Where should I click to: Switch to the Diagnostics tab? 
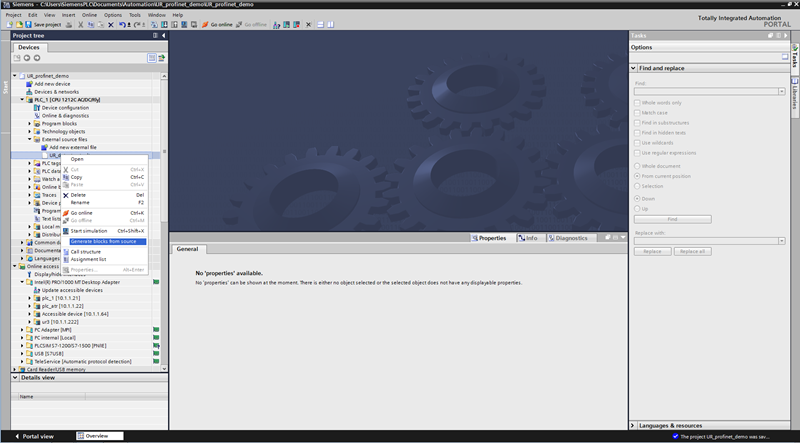tap(570, 238)
